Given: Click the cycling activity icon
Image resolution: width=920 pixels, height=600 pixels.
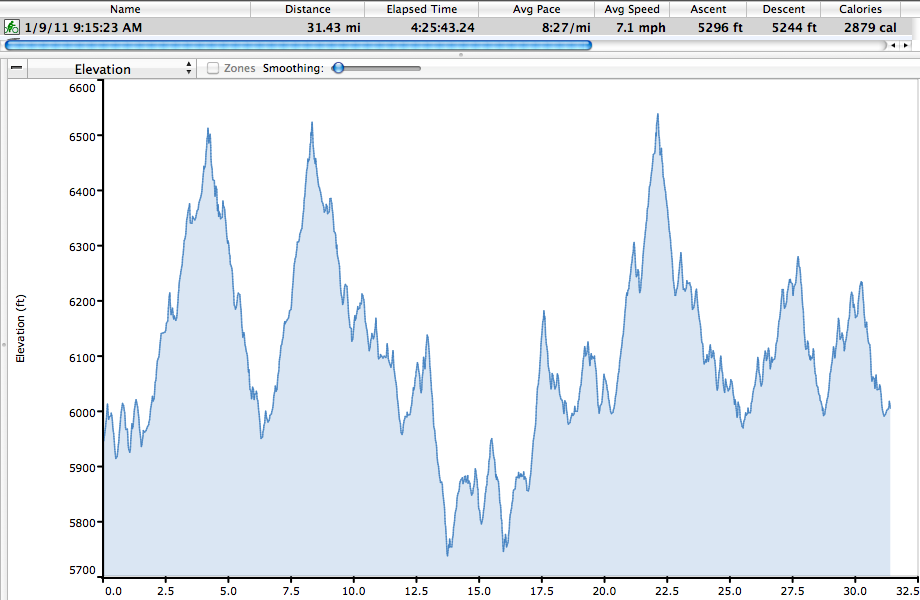Looking at the screenshot, I should [12, 27].
